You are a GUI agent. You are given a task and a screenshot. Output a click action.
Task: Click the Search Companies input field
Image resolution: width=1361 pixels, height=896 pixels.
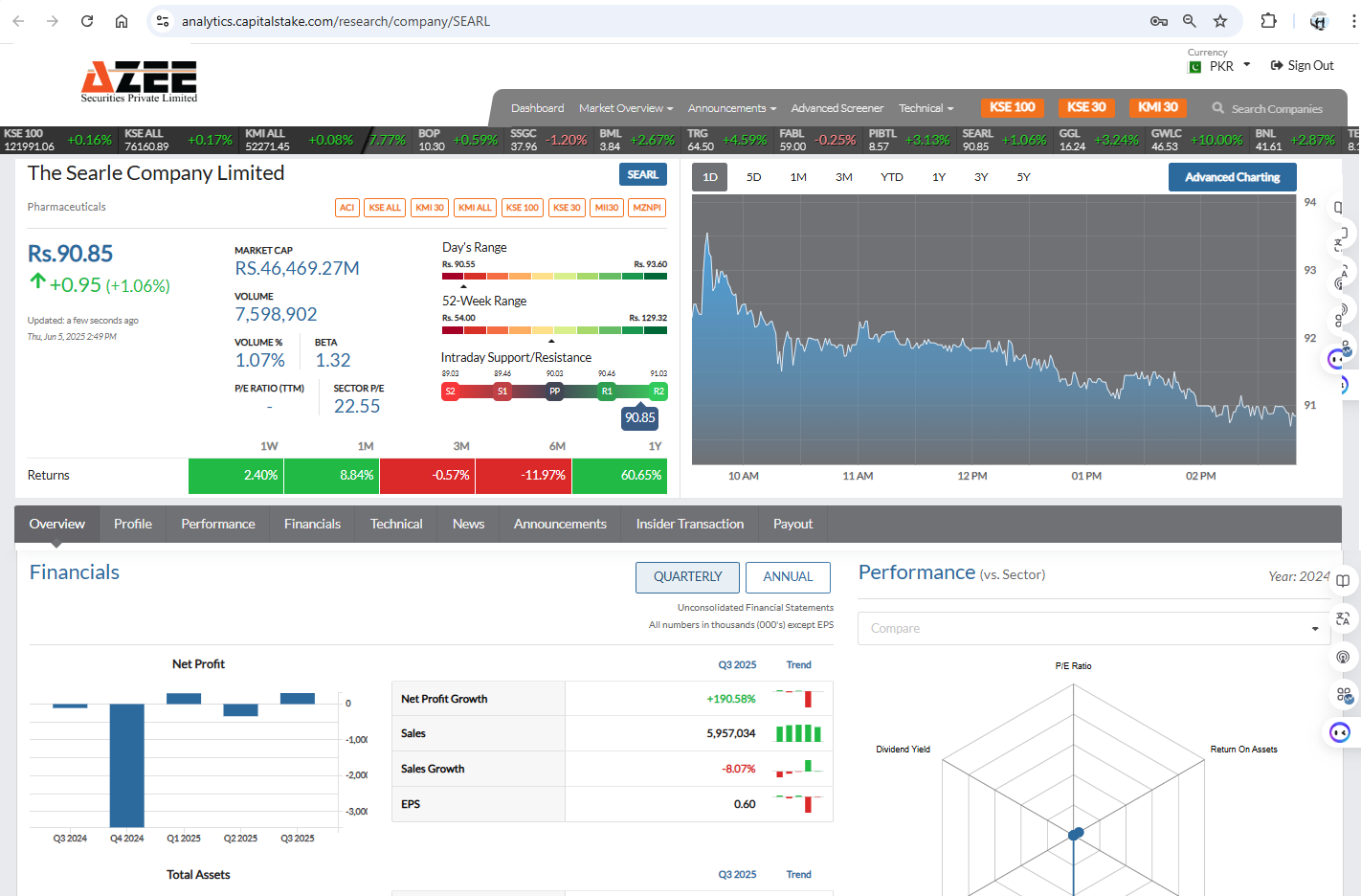click(1277, 109)
